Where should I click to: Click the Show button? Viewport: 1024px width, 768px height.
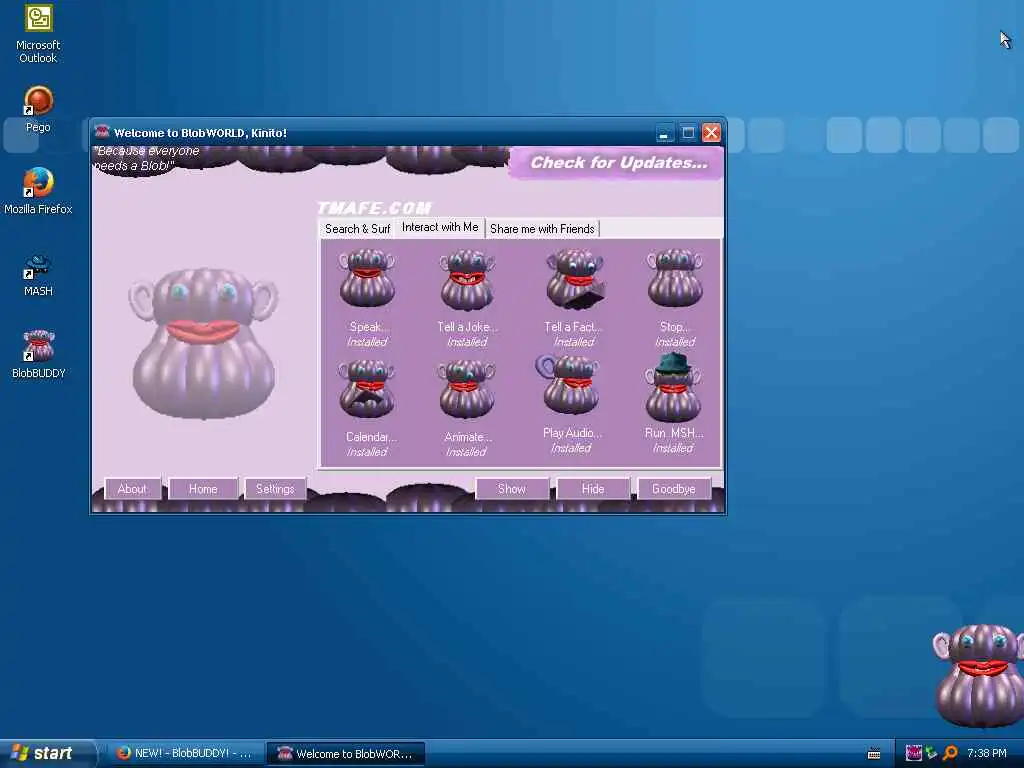pyautogui.click(x=512, y=488)
